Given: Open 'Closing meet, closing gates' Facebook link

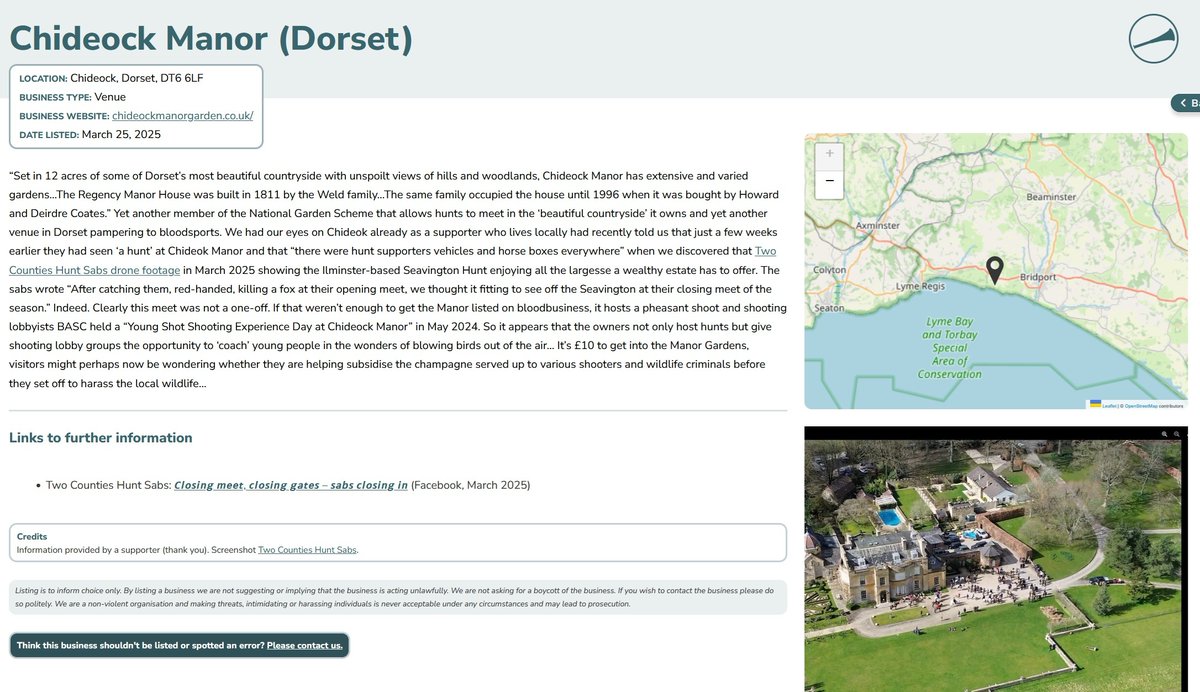Looking at the screenshot, I should [291, 485].
